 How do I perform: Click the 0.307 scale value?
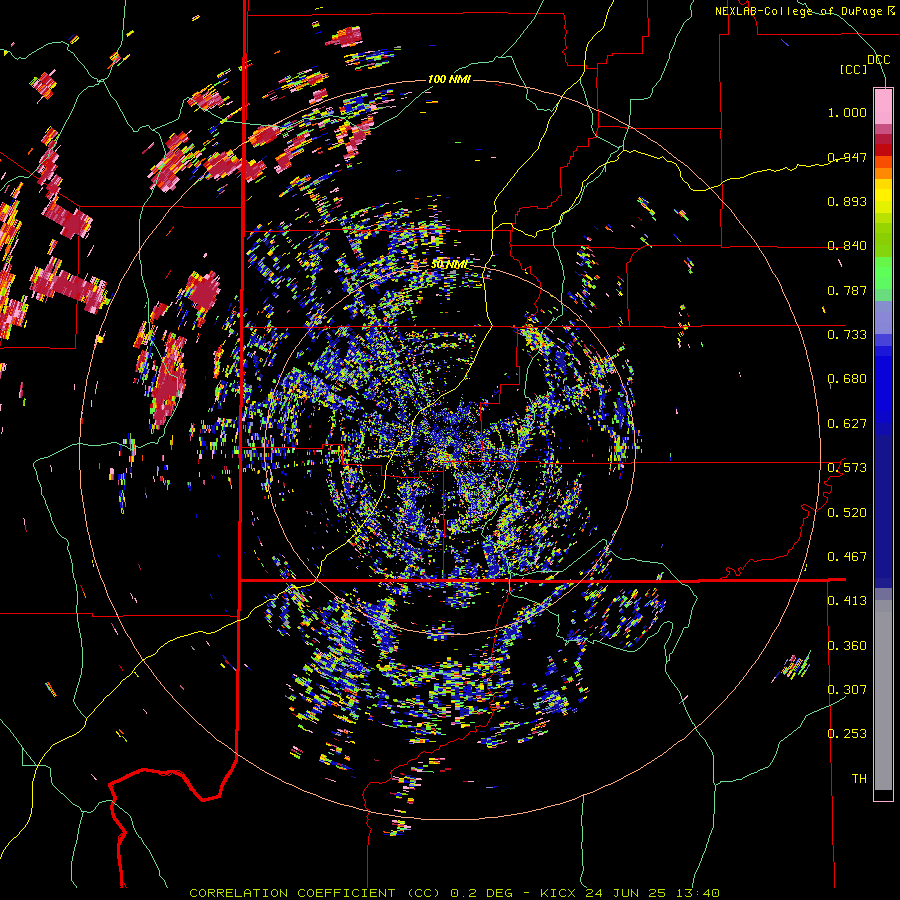click(847, 690)
